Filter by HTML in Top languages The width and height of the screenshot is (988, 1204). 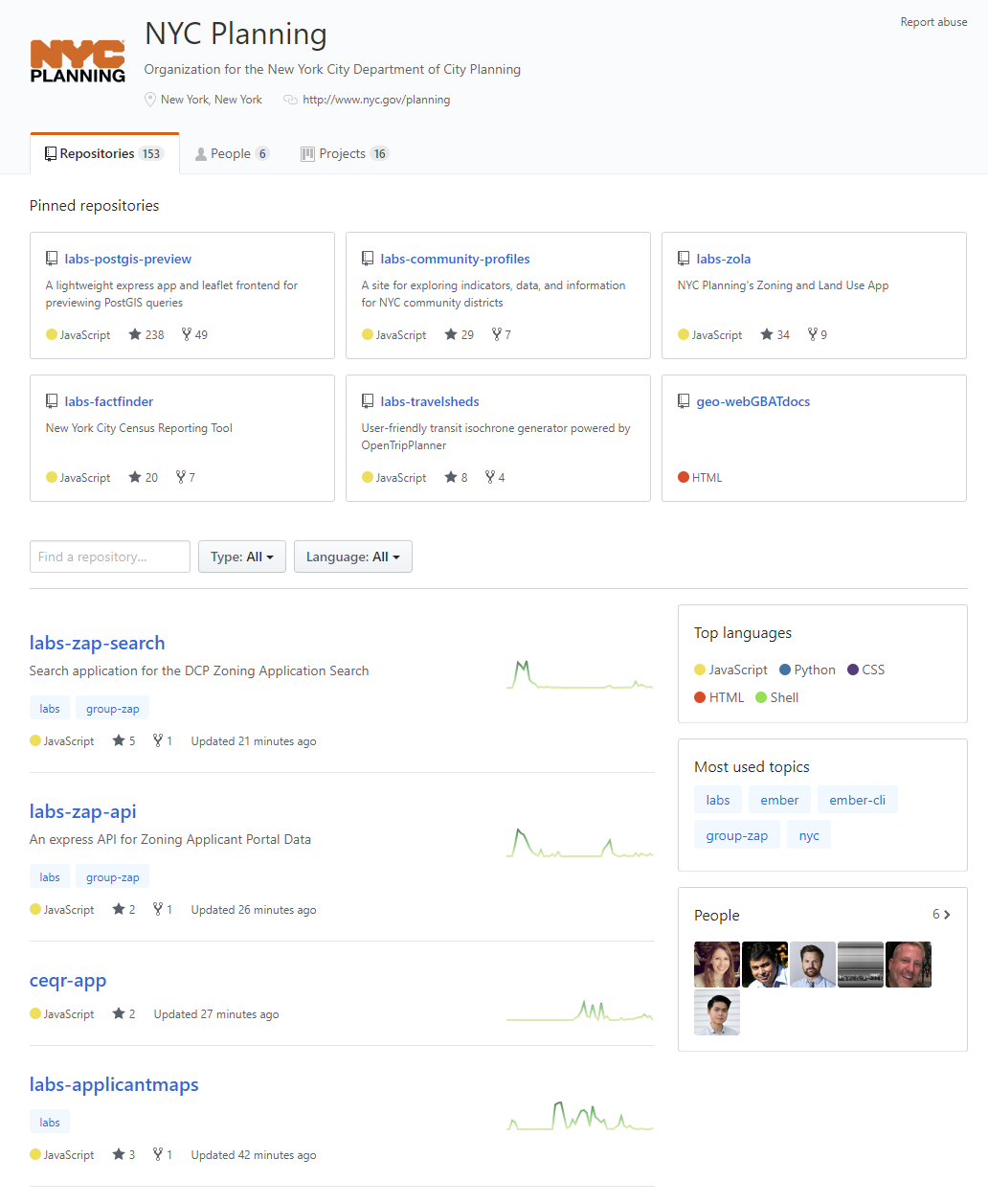(719, 697)
